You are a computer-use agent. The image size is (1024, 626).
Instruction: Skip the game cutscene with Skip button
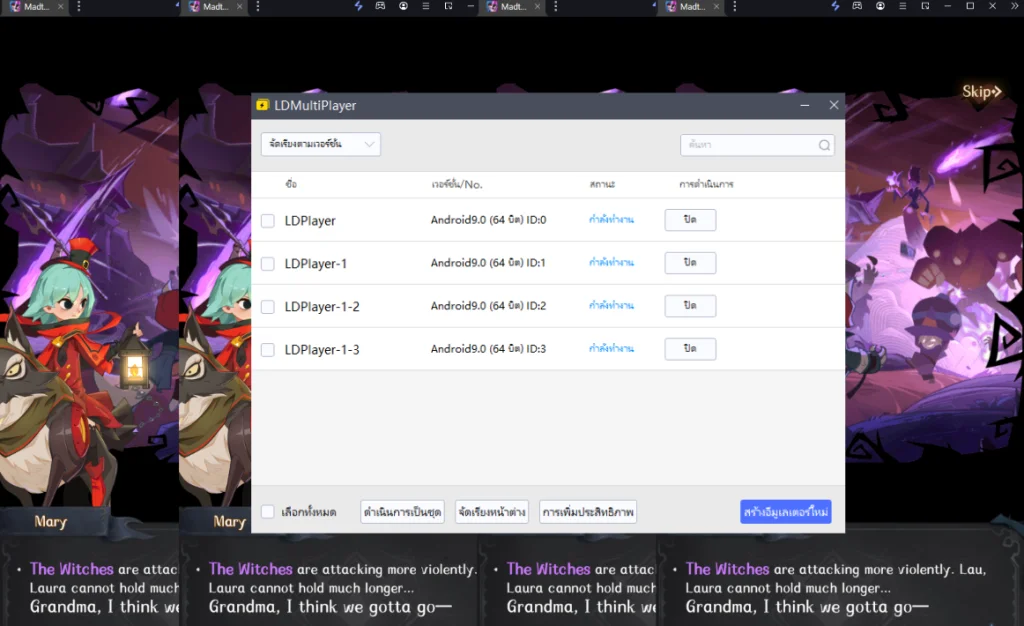pyautogui.click(x=982, y=91)
